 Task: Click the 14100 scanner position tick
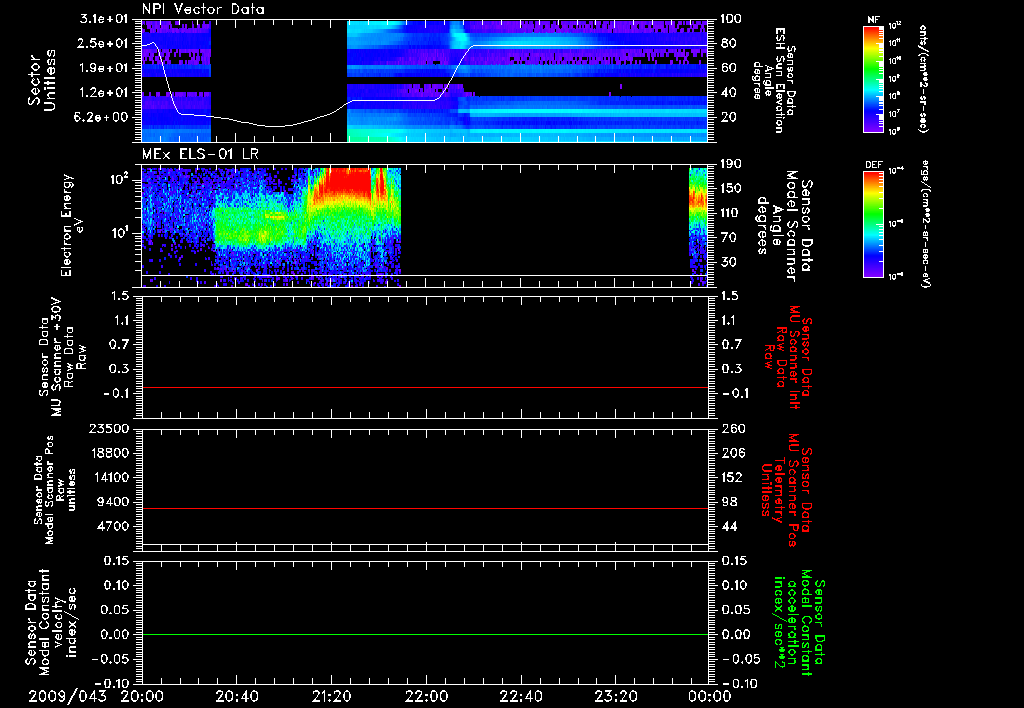[x=110, y=477]
